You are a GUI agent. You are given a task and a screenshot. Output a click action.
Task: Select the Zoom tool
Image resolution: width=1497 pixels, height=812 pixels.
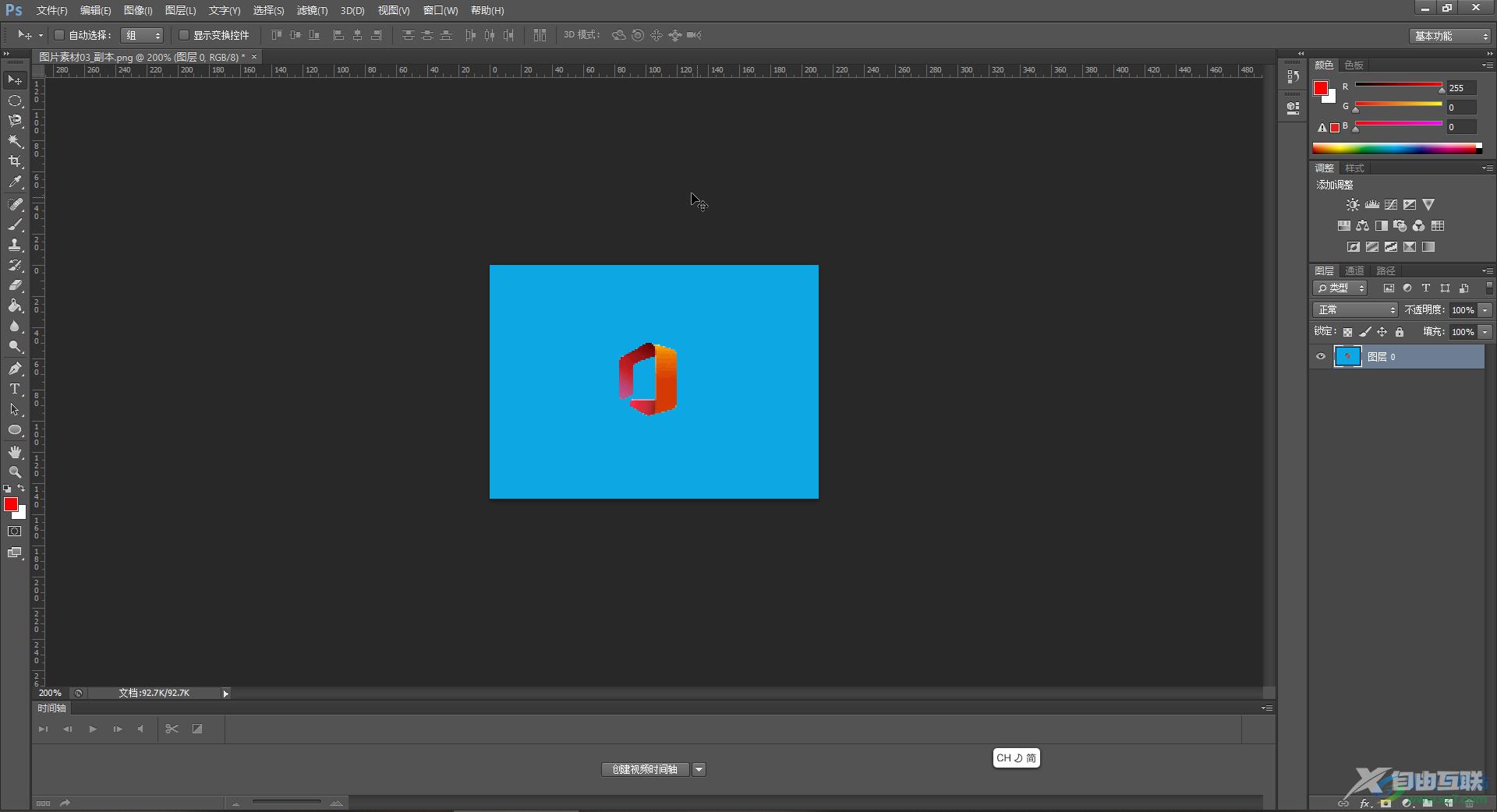click(x=15, y=472)
